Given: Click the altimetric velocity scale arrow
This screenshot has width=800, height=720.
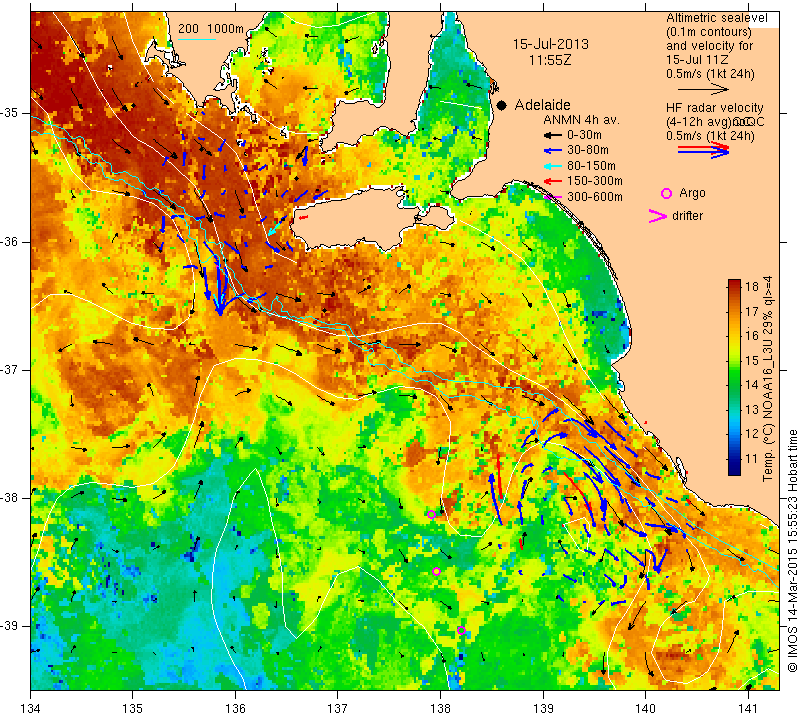Looking at the screenshot, I should click(703, 89).
